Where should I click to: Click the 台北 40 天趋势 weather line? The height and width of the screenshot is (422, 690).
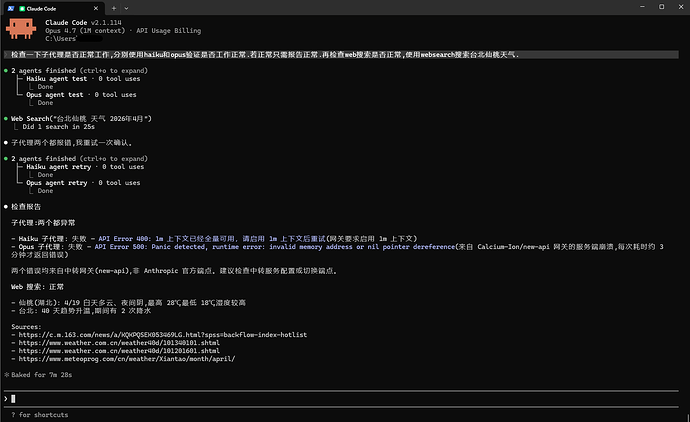tap(81, 311)
